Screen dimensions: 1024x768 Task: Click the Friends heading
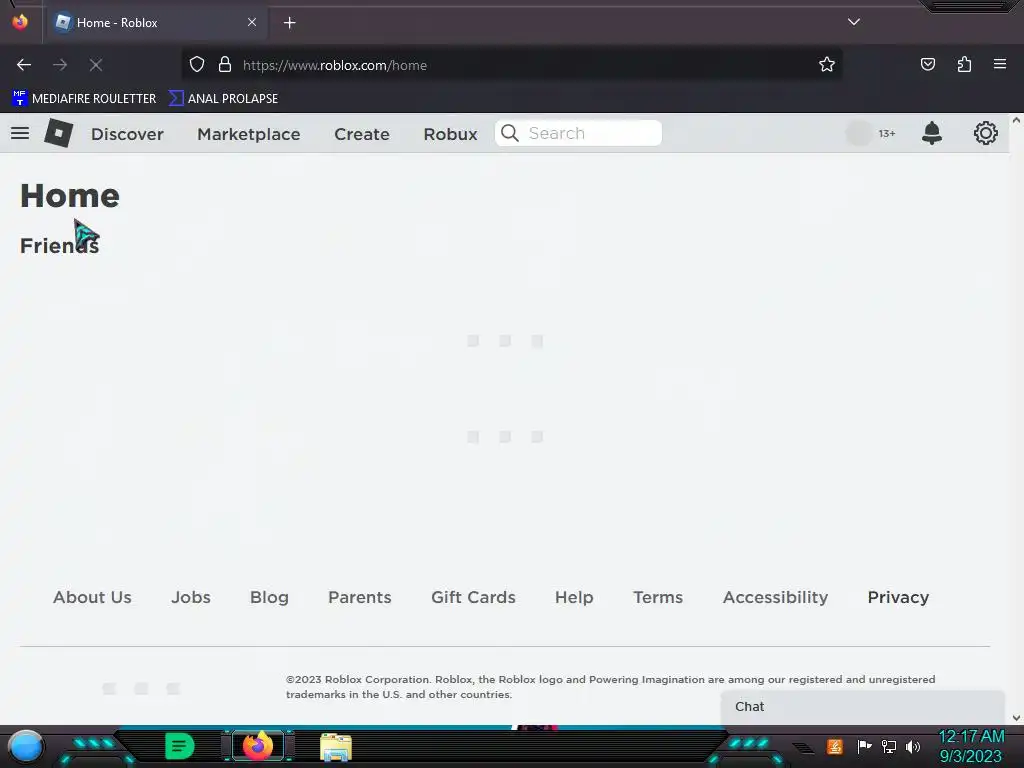point(59,246)
